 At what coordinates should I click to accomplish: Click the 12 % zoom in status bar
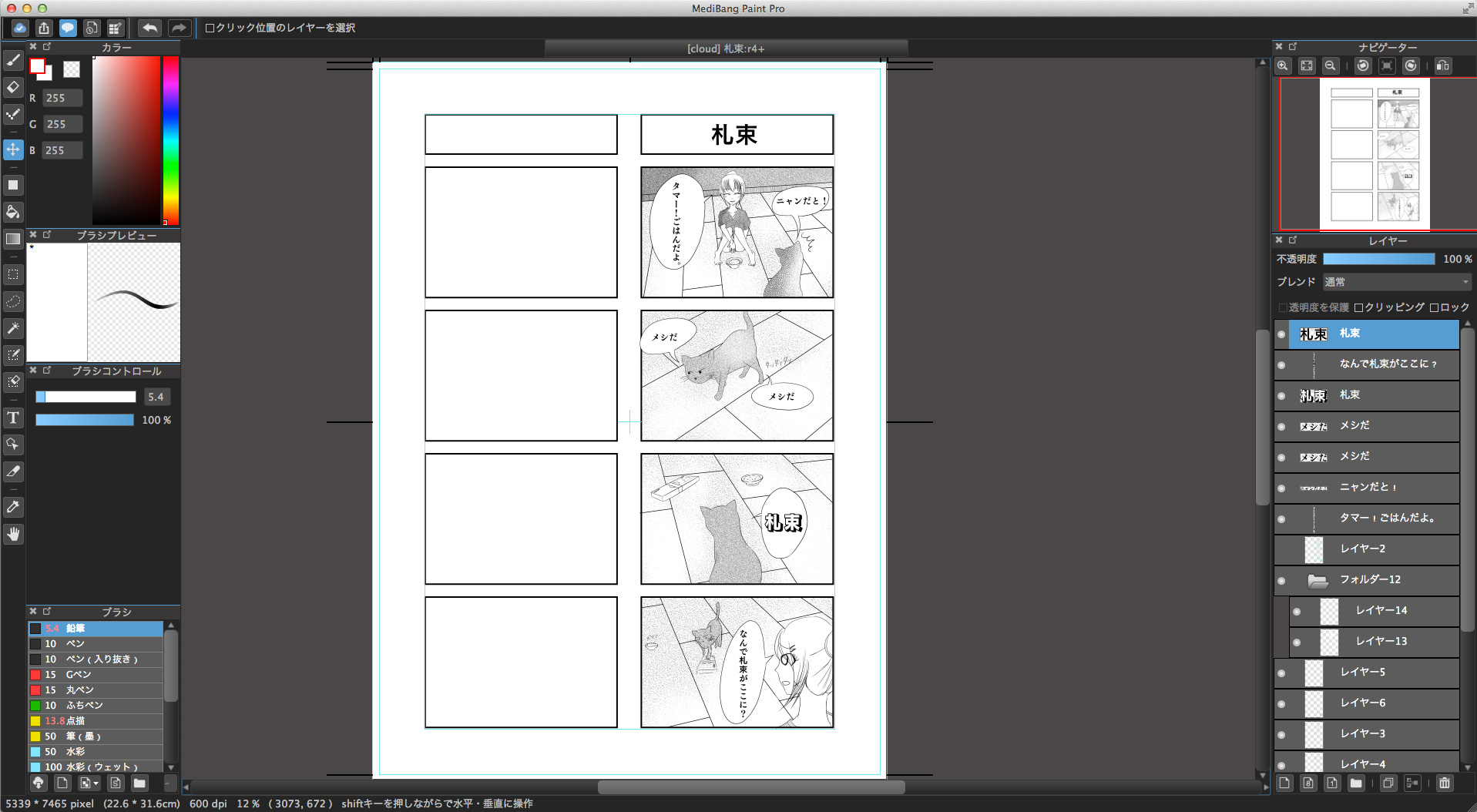(248, 804)
